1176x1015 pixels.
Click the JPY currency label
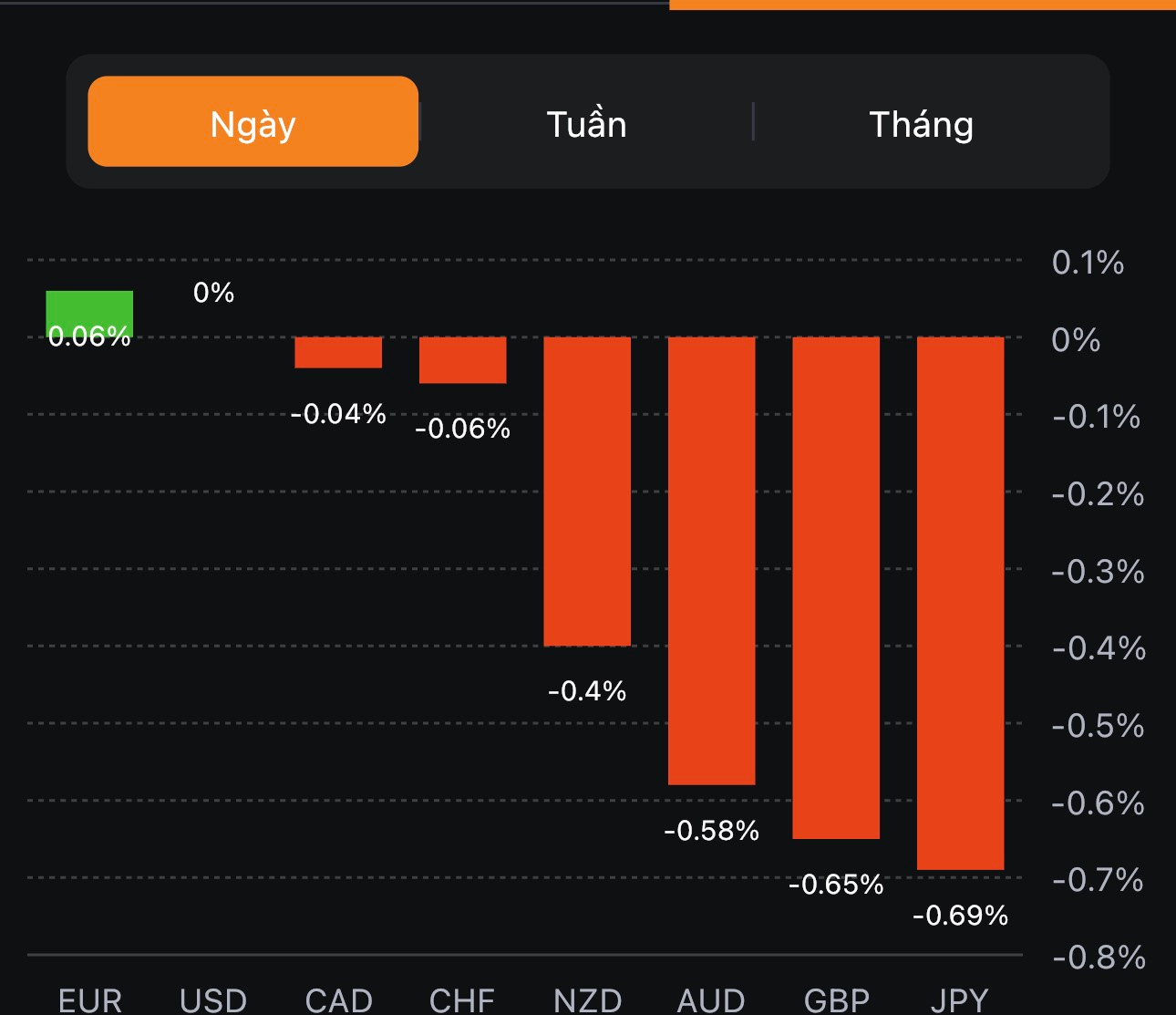tap(960, 1000)
